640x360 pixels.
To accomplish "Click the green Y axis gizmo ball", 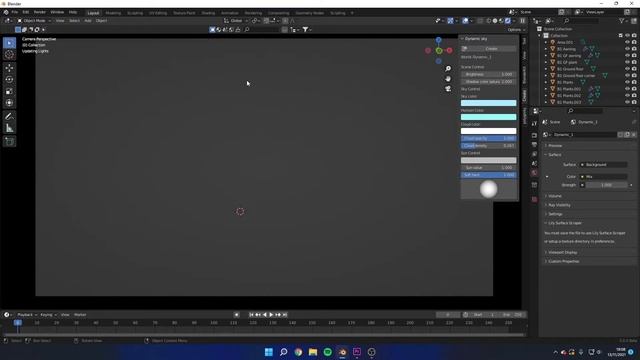I will [439, 51].
